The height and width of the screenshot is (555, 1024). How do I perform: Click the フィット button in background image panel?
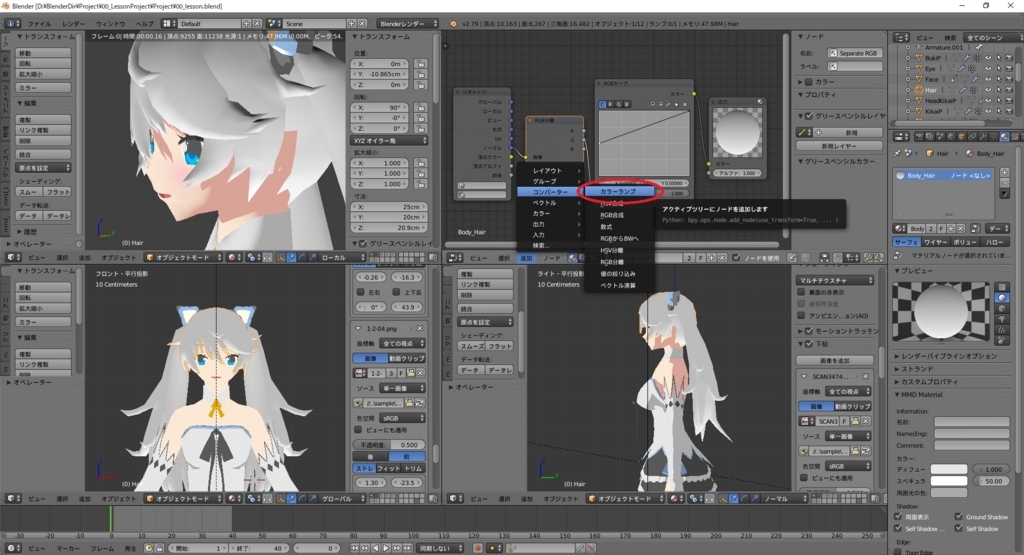point(389,468)
